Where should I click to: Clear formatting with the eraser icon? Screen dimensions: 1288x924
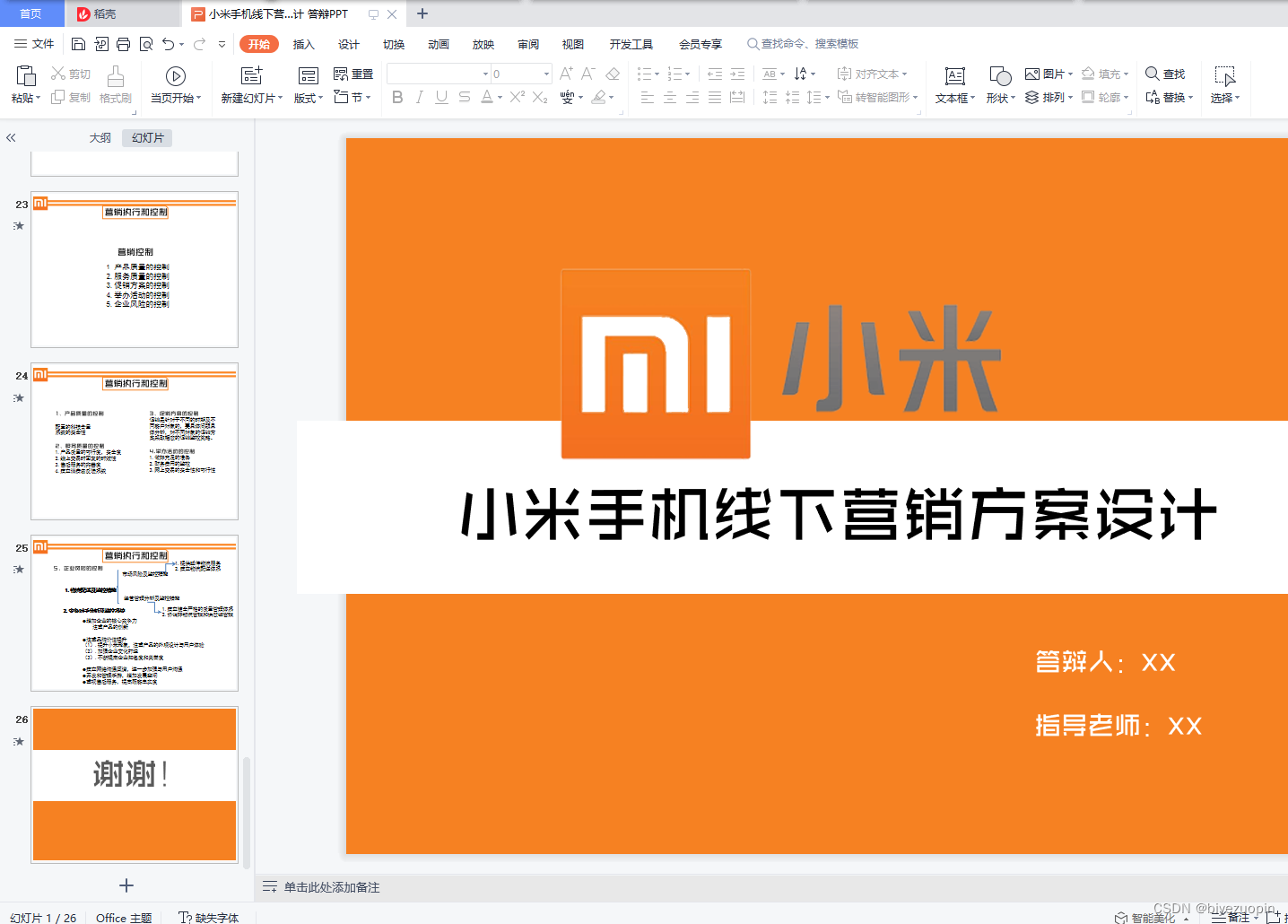click(x=613, y=74)
